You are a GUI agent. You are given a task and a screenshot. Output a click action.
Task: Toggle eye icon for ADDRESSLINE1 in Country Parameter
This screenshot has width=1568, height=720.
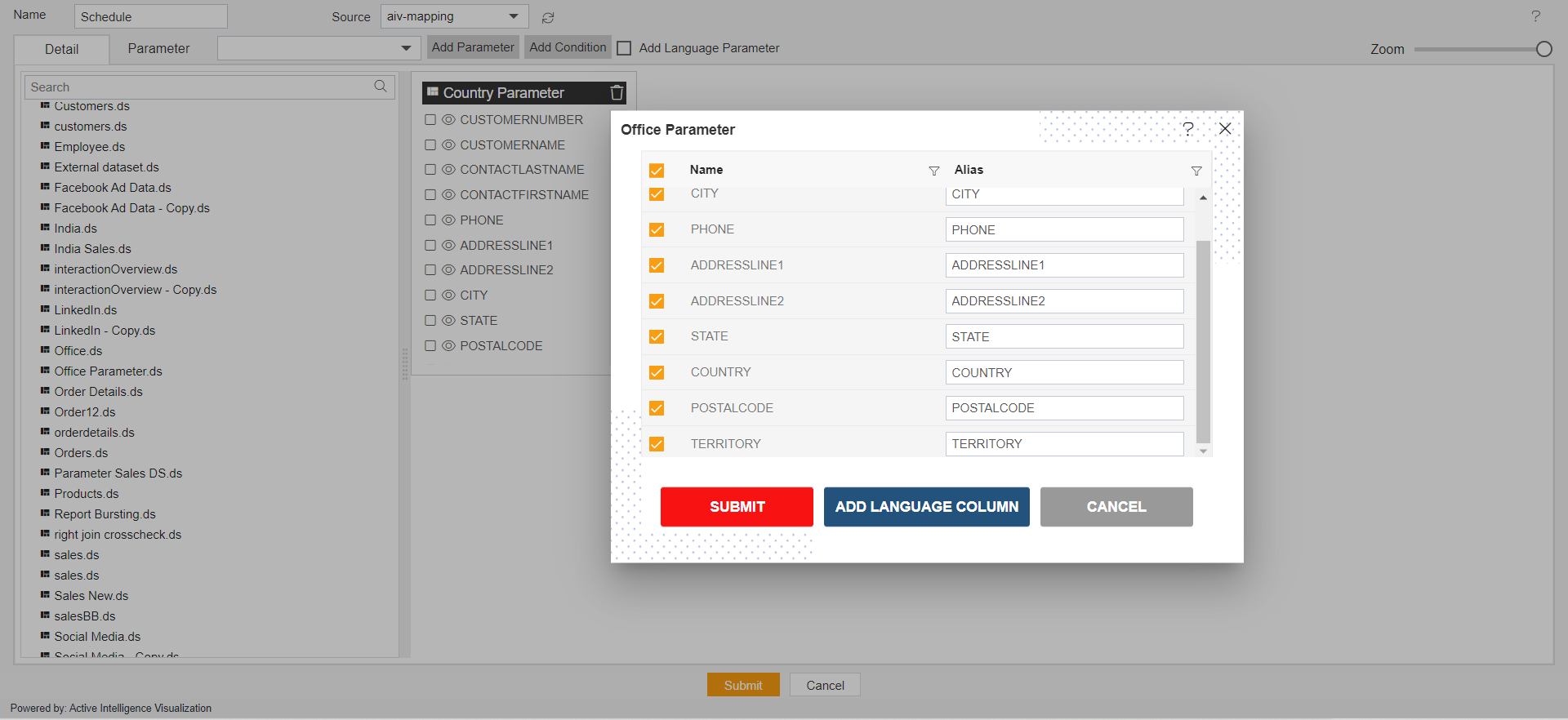coord(448,246)
